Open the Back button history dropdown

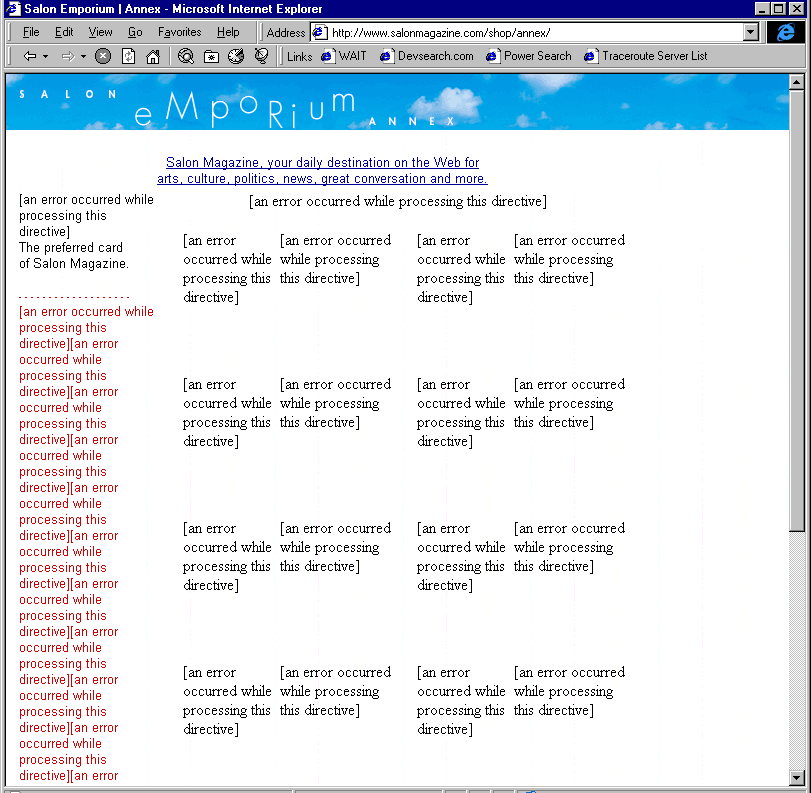pos(46,56)
